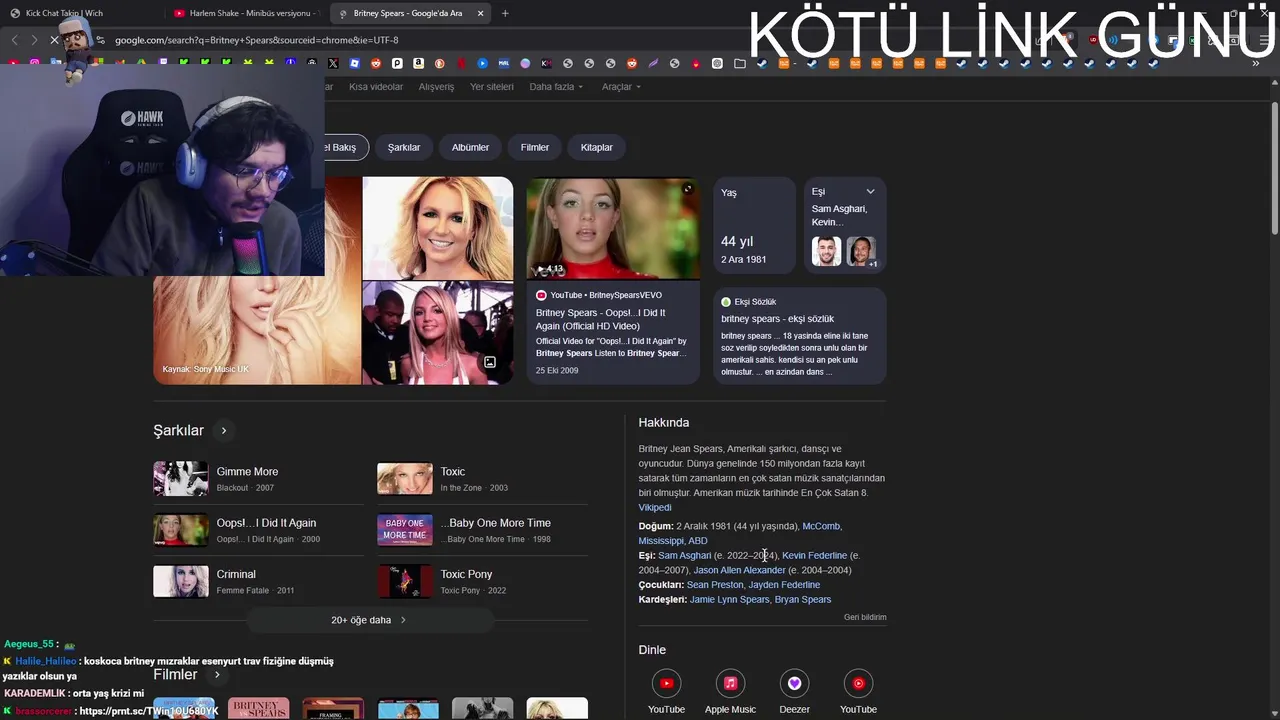Open the Netflix bookmark icon
Screen dimensions: 1280x720
(461, 63)
